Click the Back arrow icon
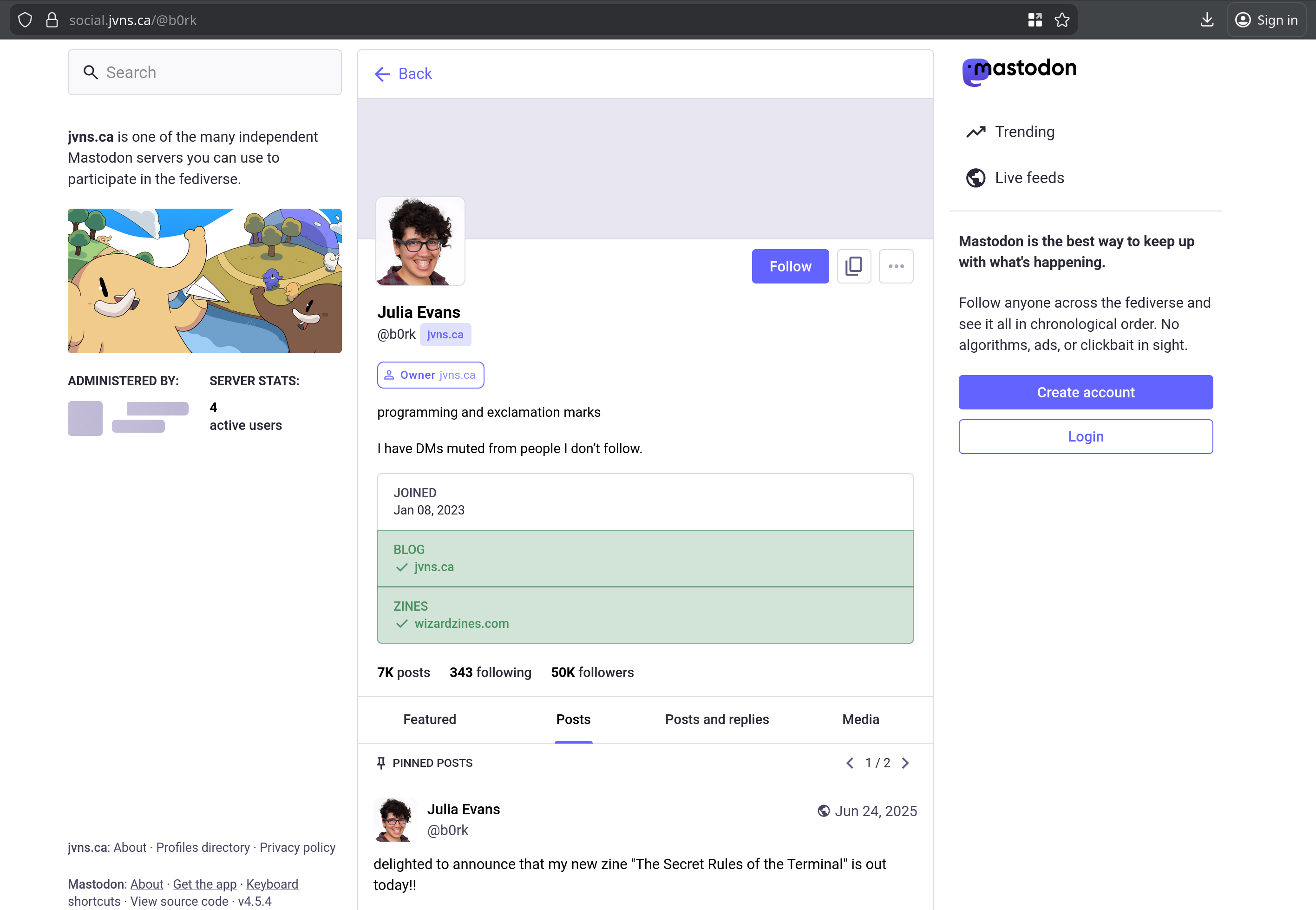1316x910 pixels. coord(382,73)
